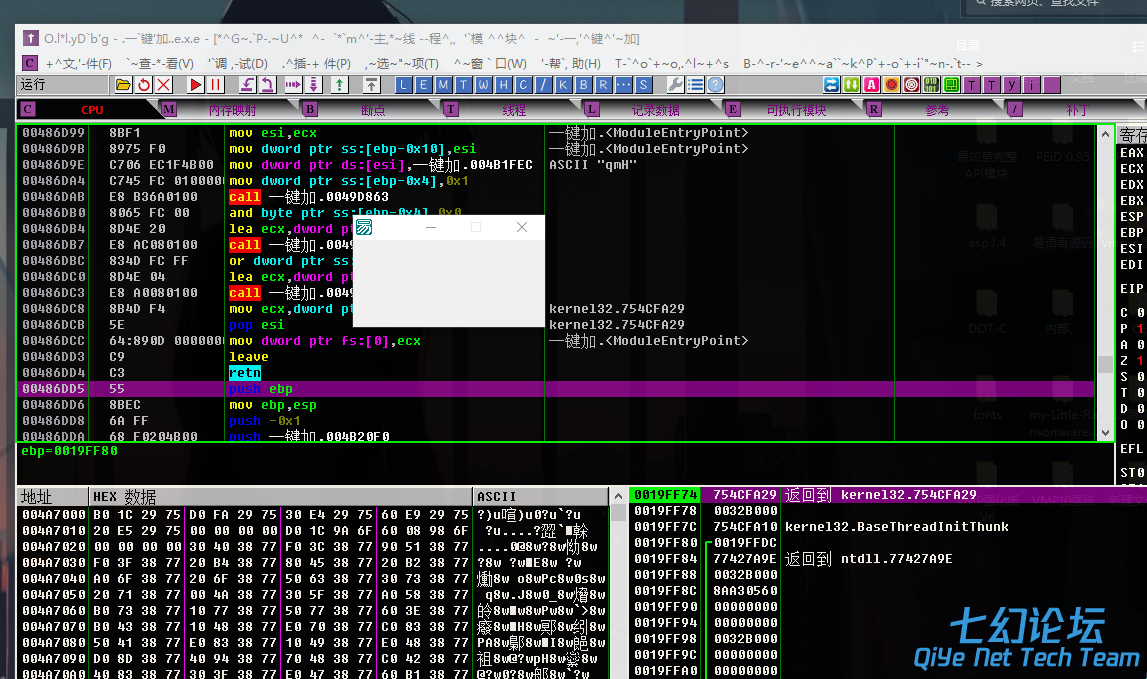
Task: Pause execution with the red pause icon
Action: click(x=215, y=85)
